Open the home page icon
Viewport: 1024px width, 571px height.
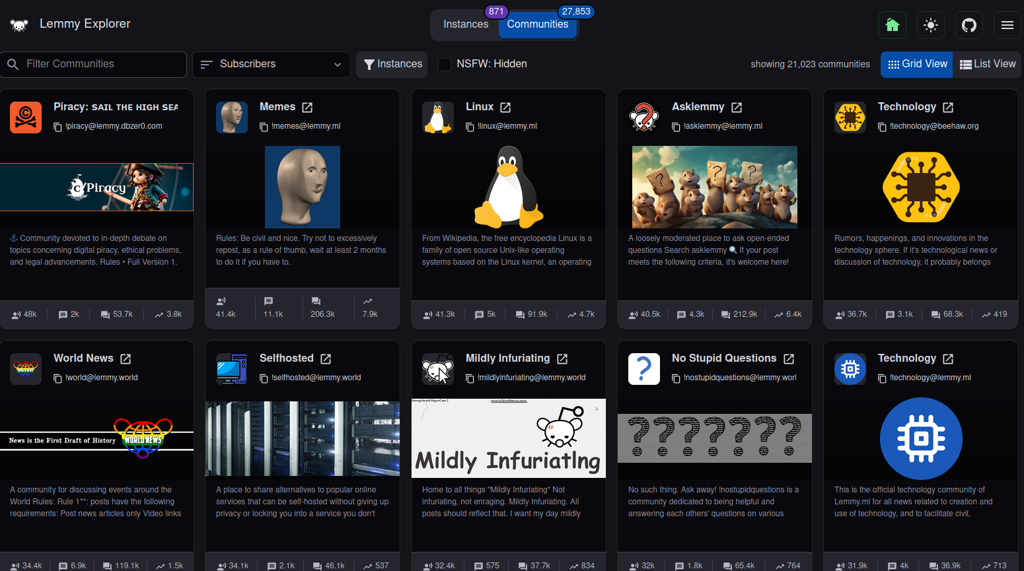point(892,25)
